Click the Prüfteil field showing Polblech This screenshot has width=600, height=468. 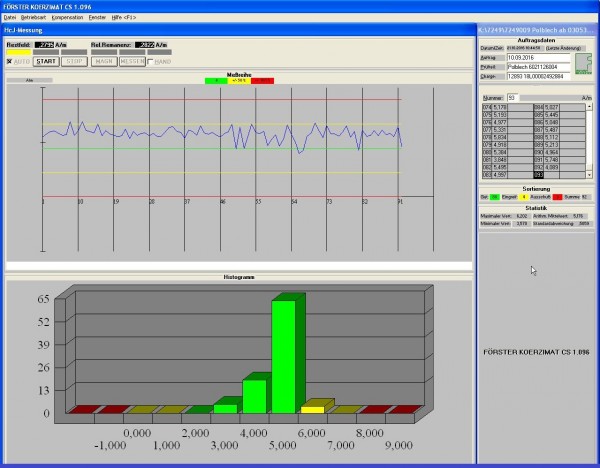538,67
